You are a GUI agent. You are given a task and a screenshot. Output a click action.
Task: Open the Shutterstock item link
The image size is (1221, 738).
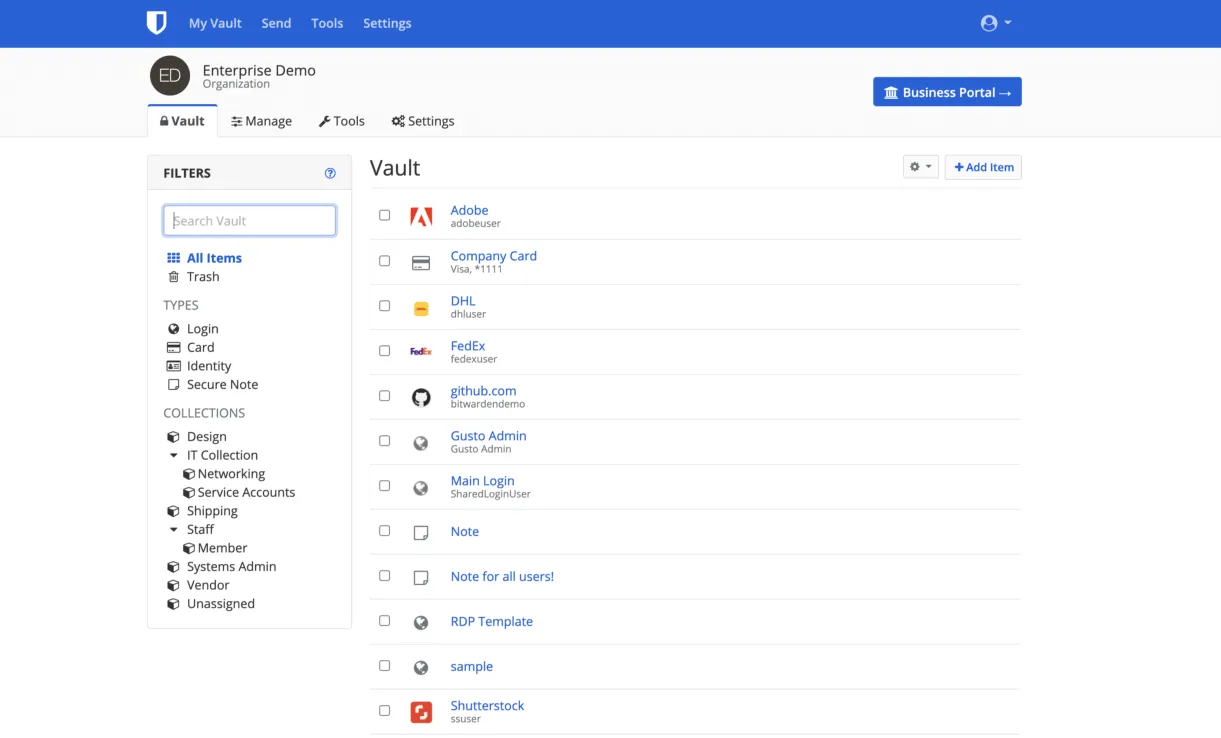coord(487,706)
